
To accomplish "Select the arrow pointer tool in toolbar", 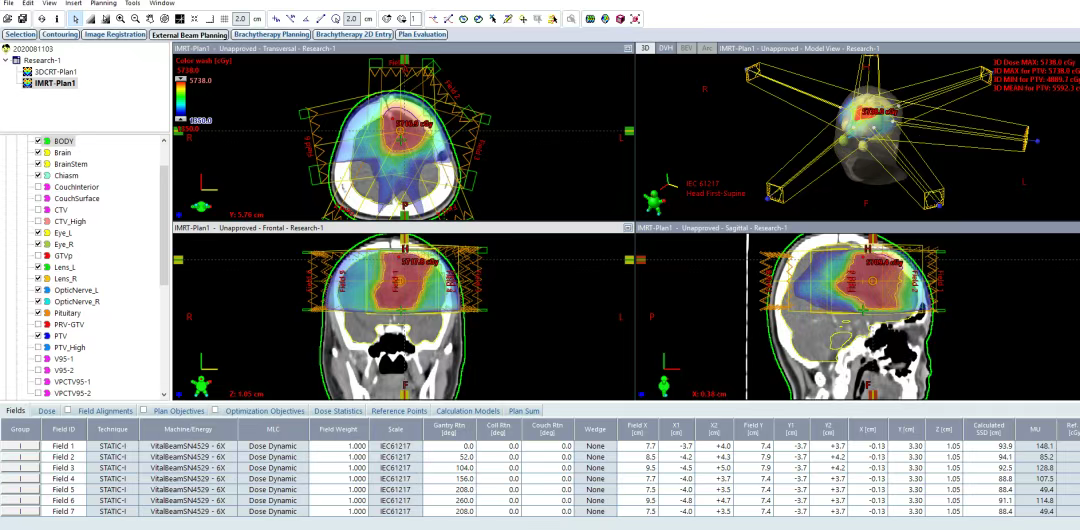I will click(x=77, y=19).
